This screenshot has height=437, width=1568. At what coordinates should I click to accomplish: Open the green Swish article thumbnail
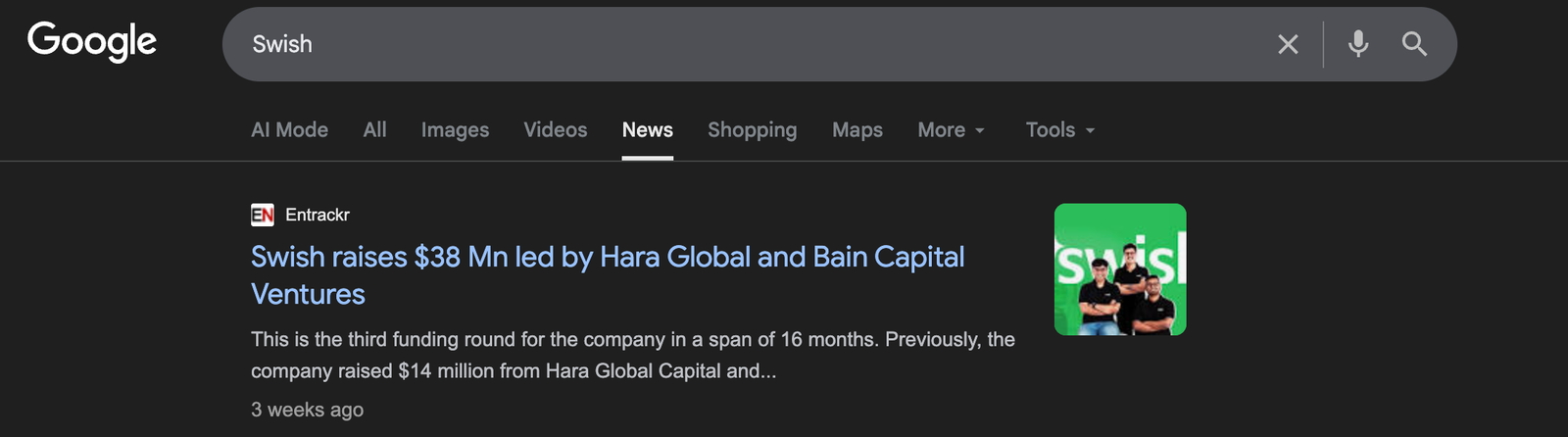(x=1120, y=269)
